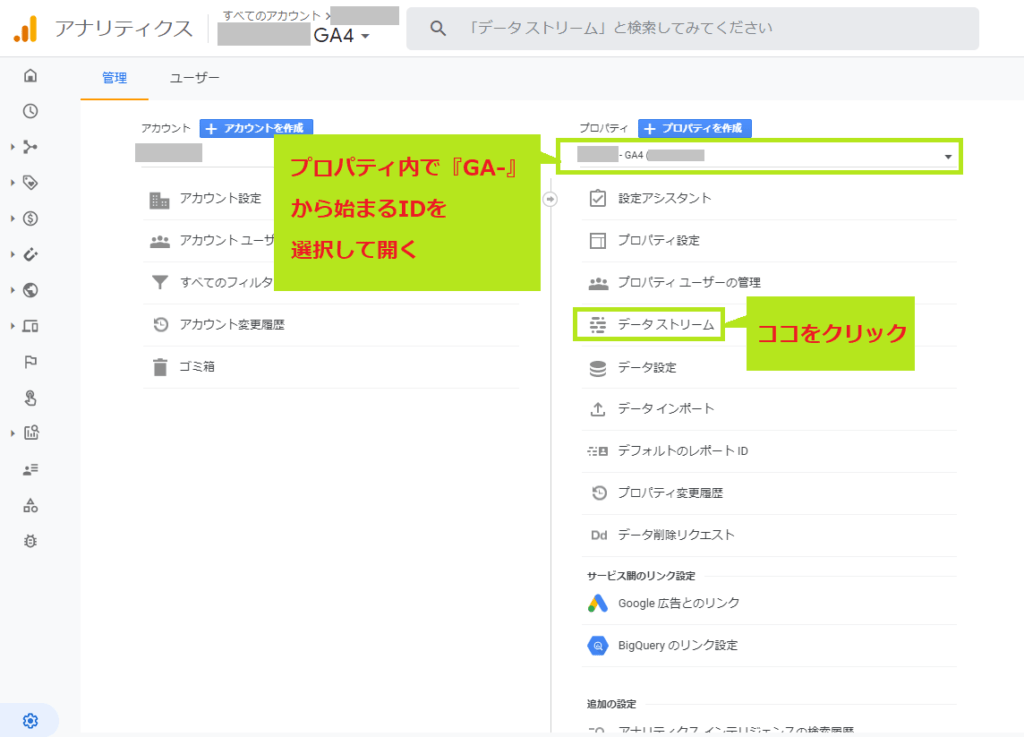Switch to the 管理 tab
Screen dimensions: 1024x737
click(x=114, y=78)
